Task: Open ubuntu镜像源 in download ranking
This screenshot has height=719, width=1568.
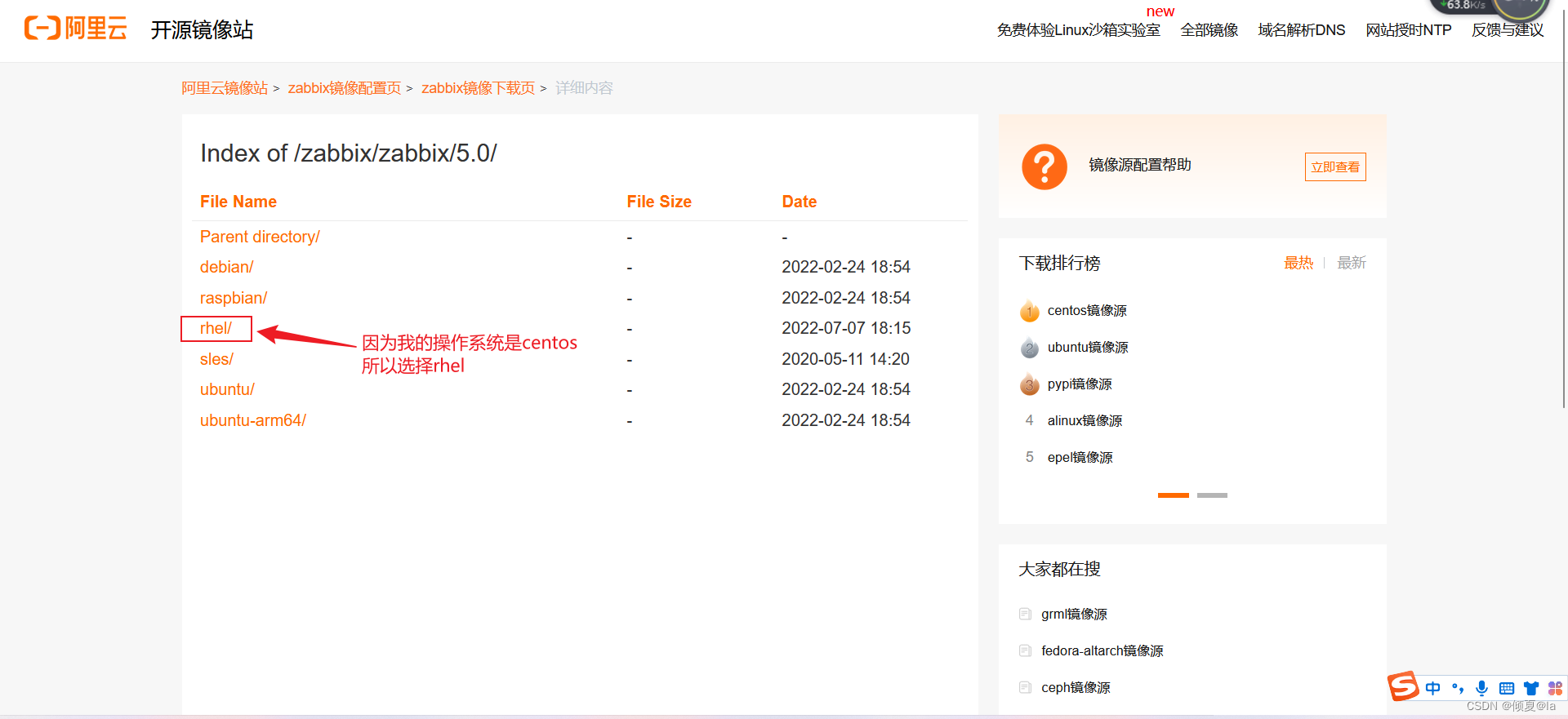Action: pyautogui.click(x=1088, y=348)
